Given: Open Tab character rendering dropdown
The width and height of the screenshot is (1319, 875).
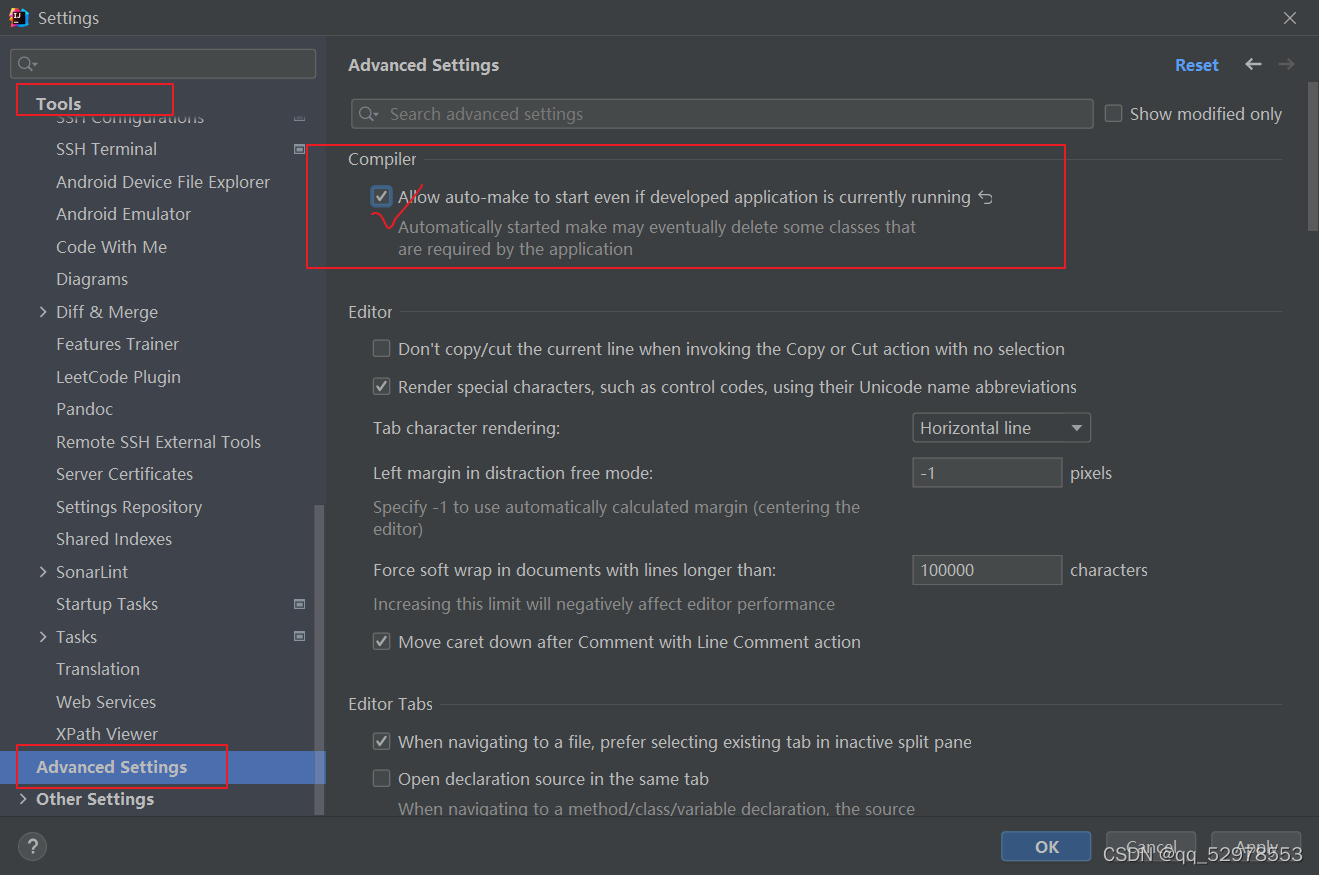Looking at the screenshot, I should [1001, 428].
